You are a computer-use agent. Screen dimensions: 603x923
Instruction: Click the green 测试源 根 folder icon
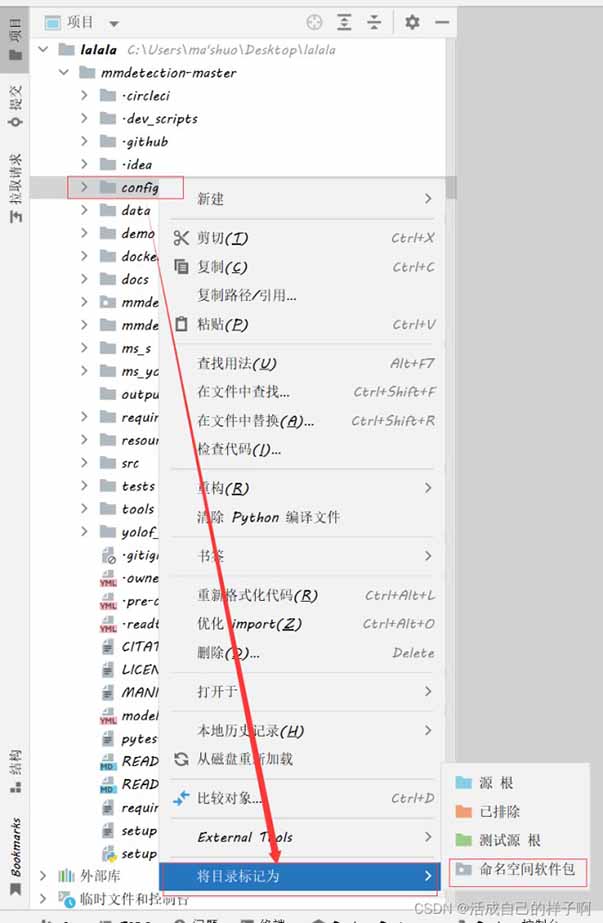click(x=464, y=840)
